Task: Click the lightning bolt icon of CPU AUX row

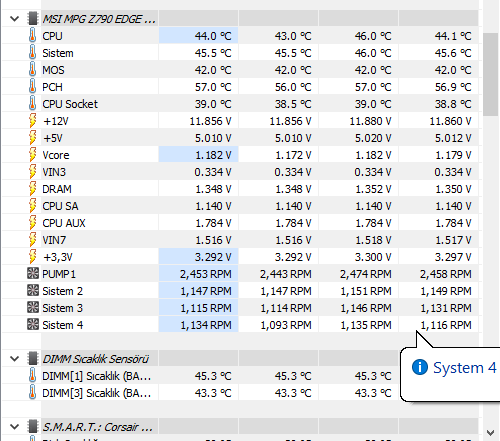Action: [33, 223]
